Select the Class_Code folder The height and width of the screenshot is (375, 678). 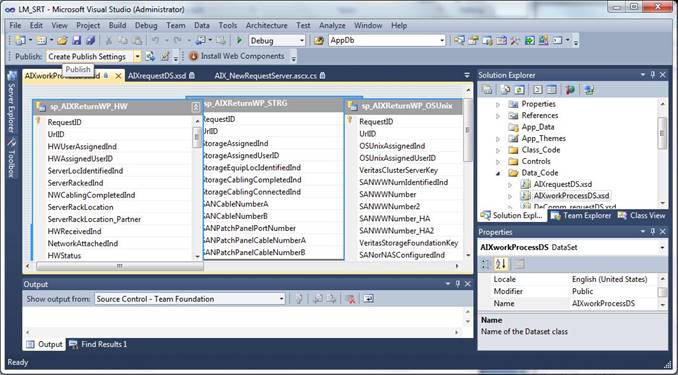tap(540, 150)
